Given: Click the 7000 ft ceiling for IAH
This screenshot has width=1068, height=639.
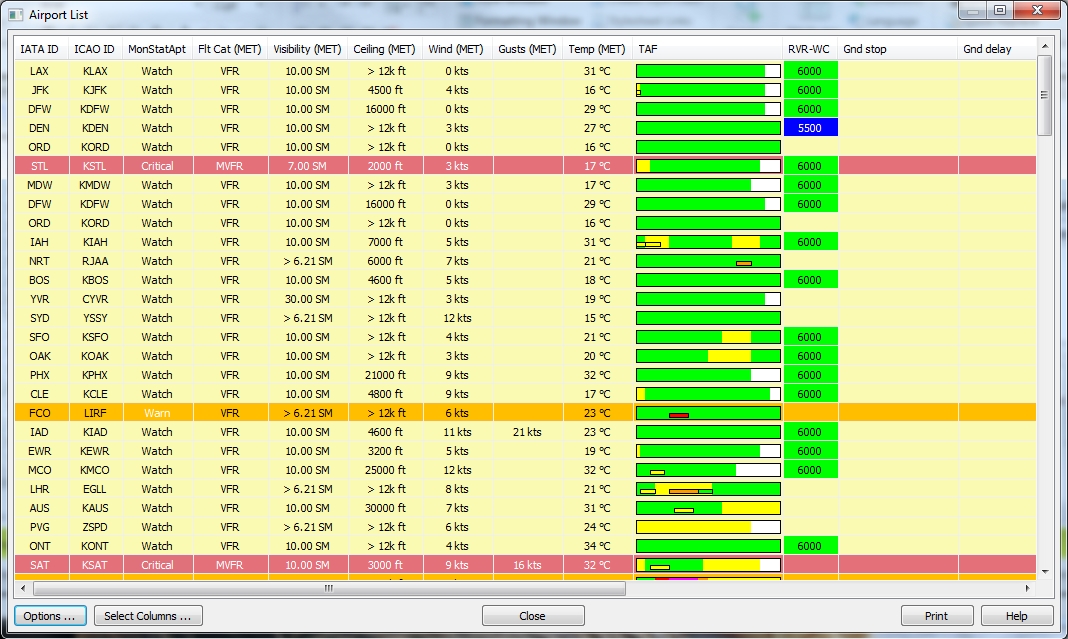Looking at the screenshot, I should [385, 242].
